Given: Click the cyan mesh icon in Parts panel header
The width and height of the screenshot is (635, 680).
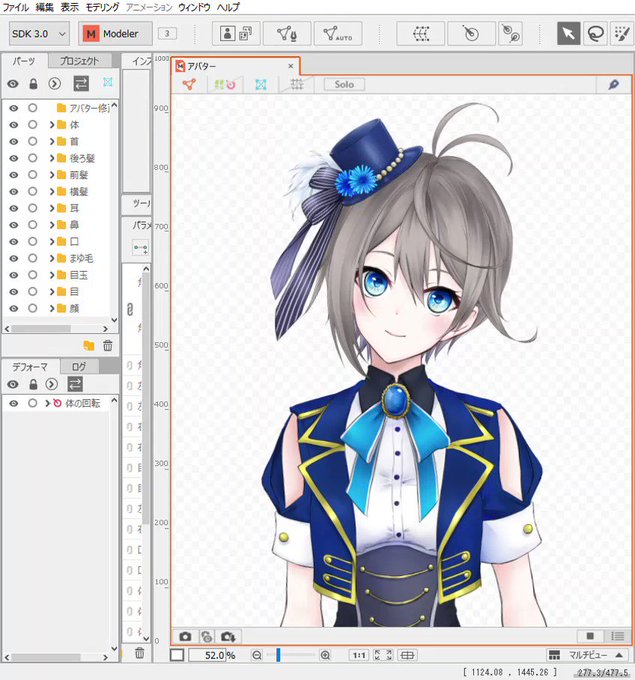Looking at the screenshot, I should 108,82.
